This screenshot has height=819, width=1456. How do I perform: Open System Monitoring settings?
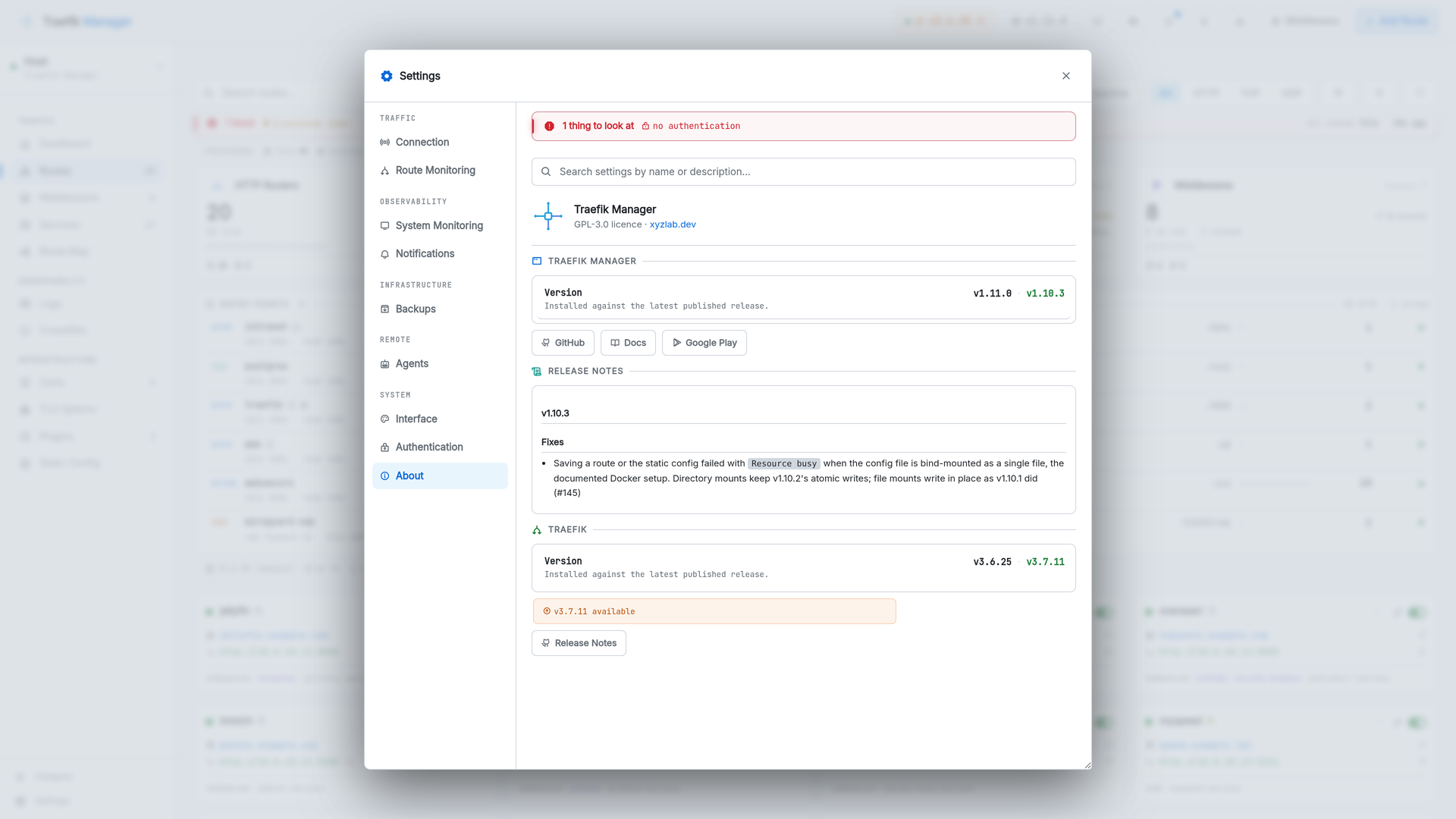tap(440, 226)
